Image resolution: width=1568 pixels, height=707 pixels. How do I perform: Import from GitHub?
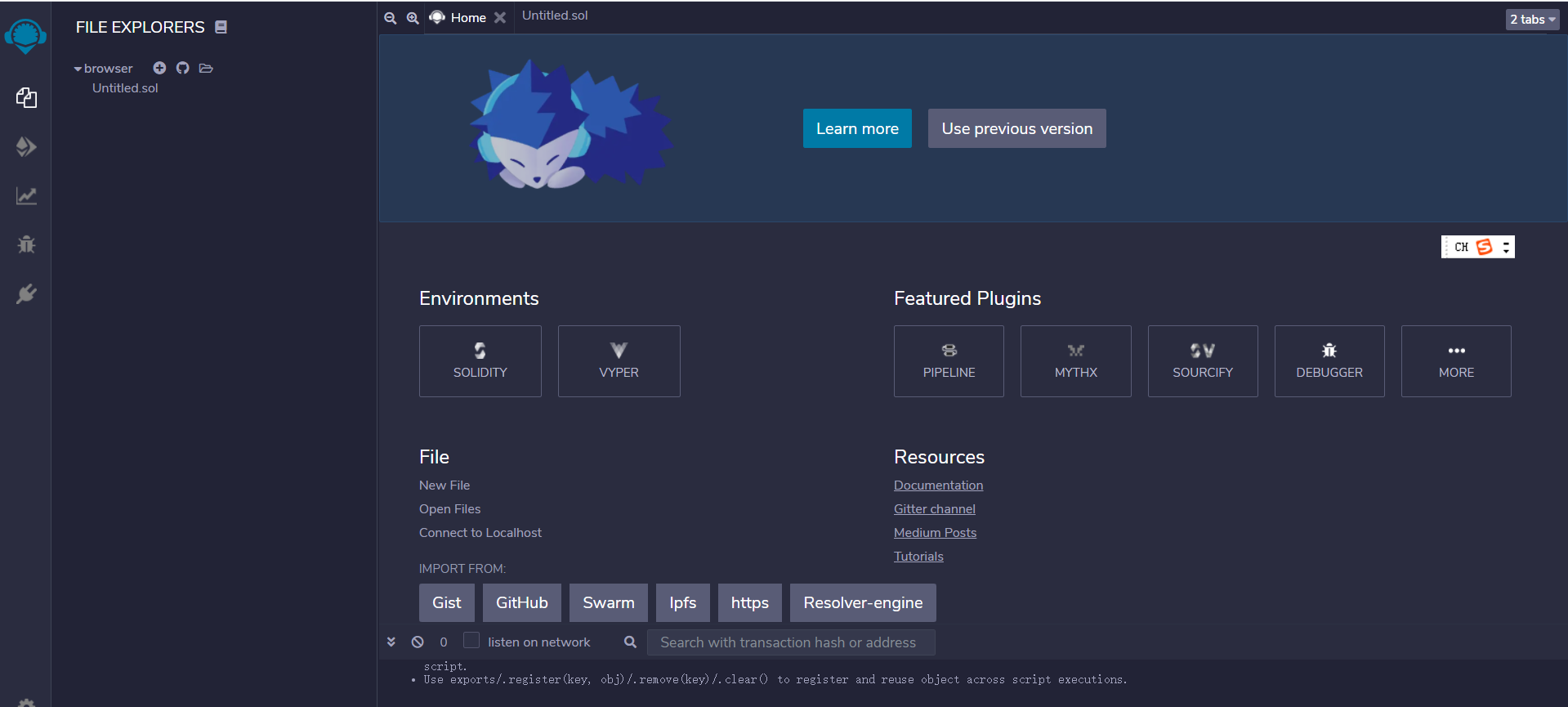(x=522, y=602)
